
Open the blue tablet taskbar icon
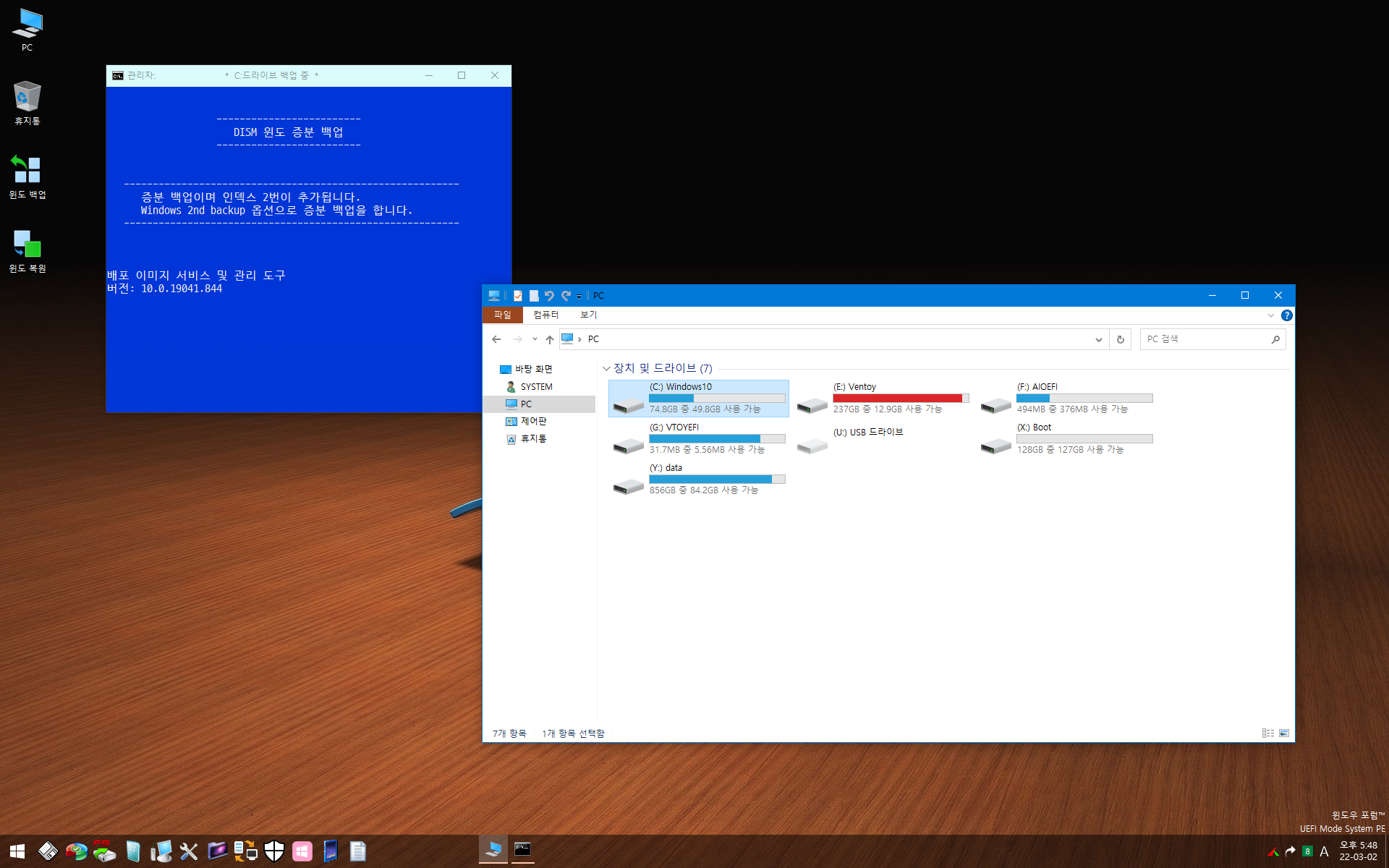[330, 851]
